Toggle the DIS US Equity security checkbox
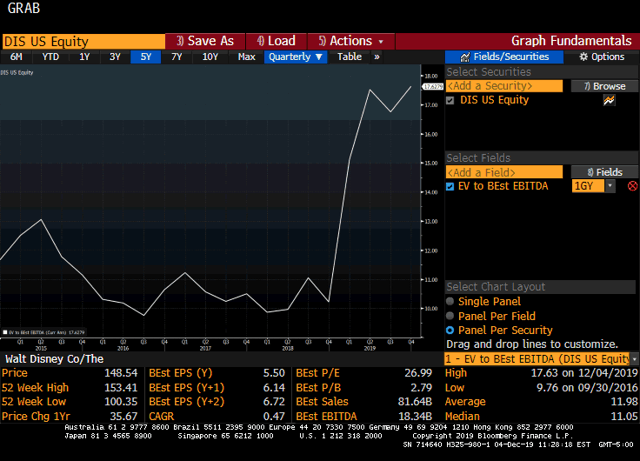The width and height of the screenshot is (640, 461). point(450,100)
